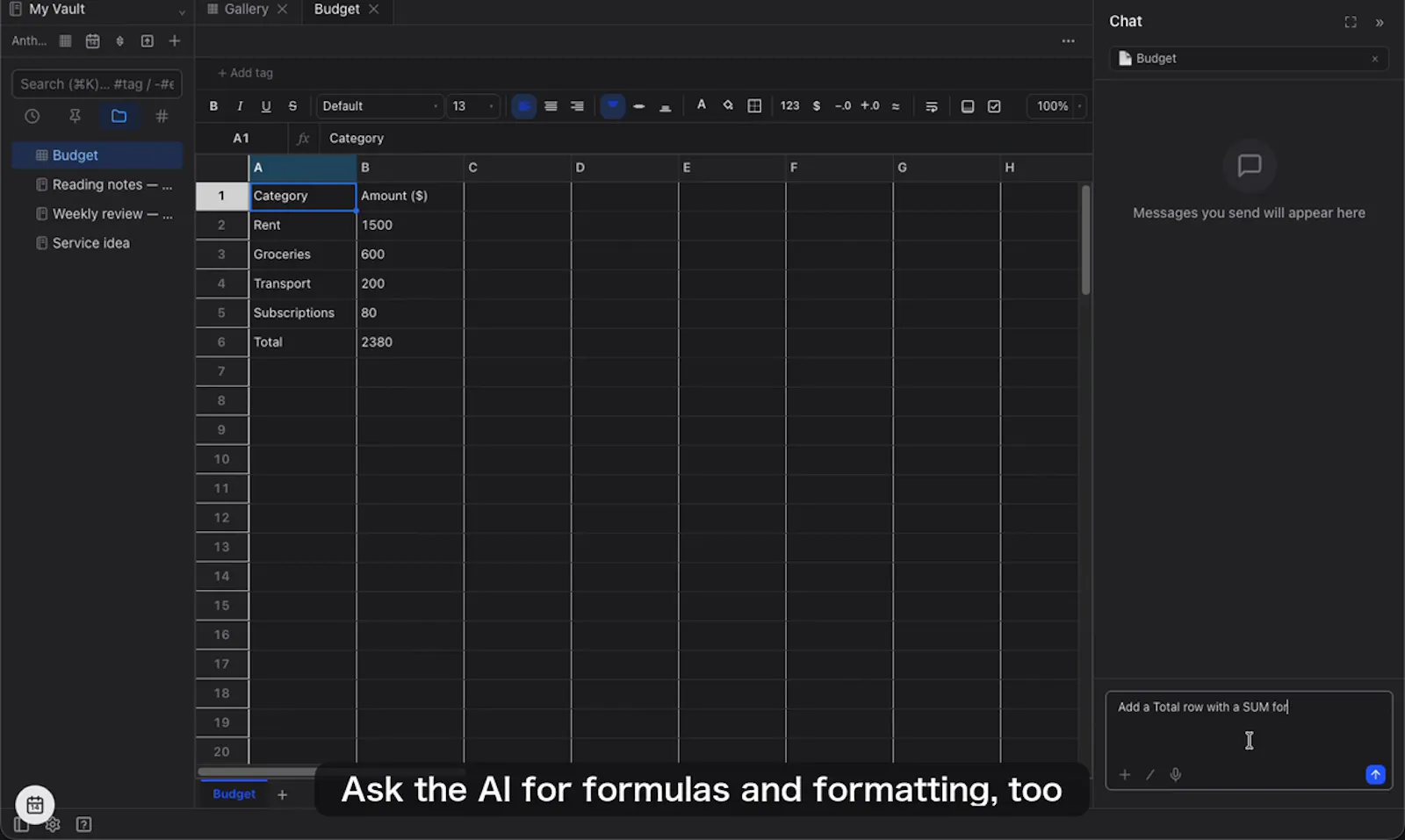Select the Budget sheet tab at bottom

pyautogui.click(x=234, y=793)
